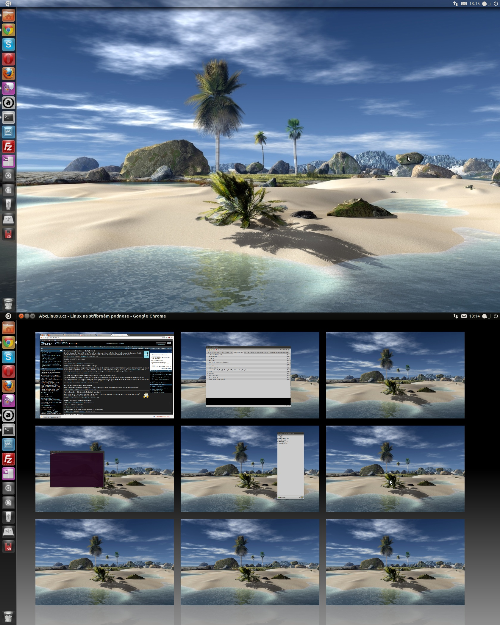Open the network indicator in the upper panel

pos(455,3)
